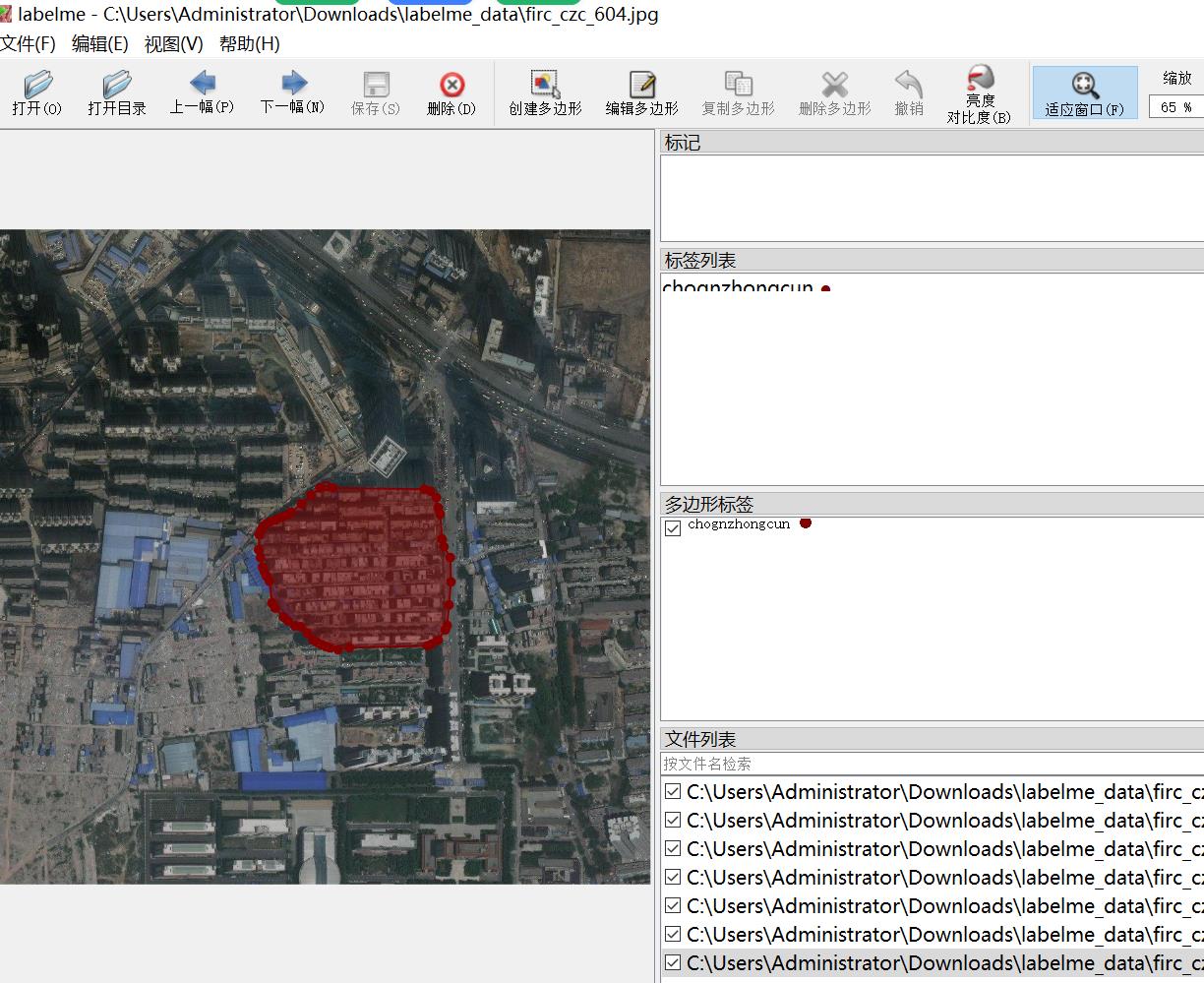Screen dimensions: 1204x983
Task: Open the Edit (编辑) menu
Action: pos(99,44)
